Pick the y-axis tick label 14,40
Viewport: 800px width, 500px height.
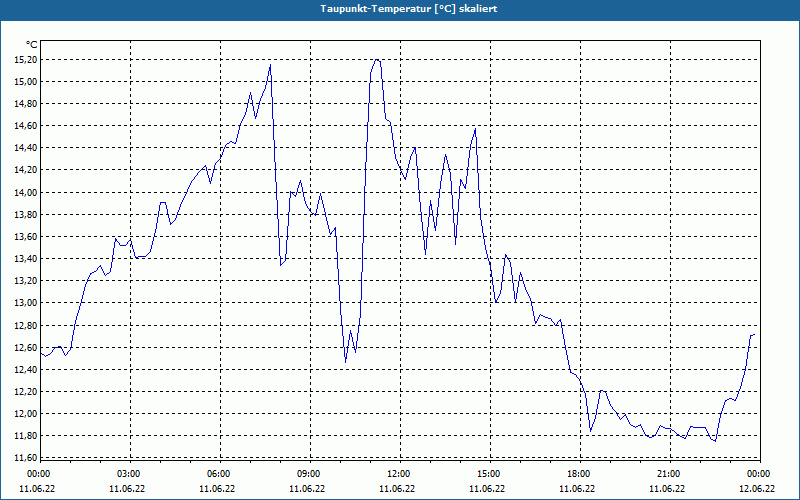point(26,148)
